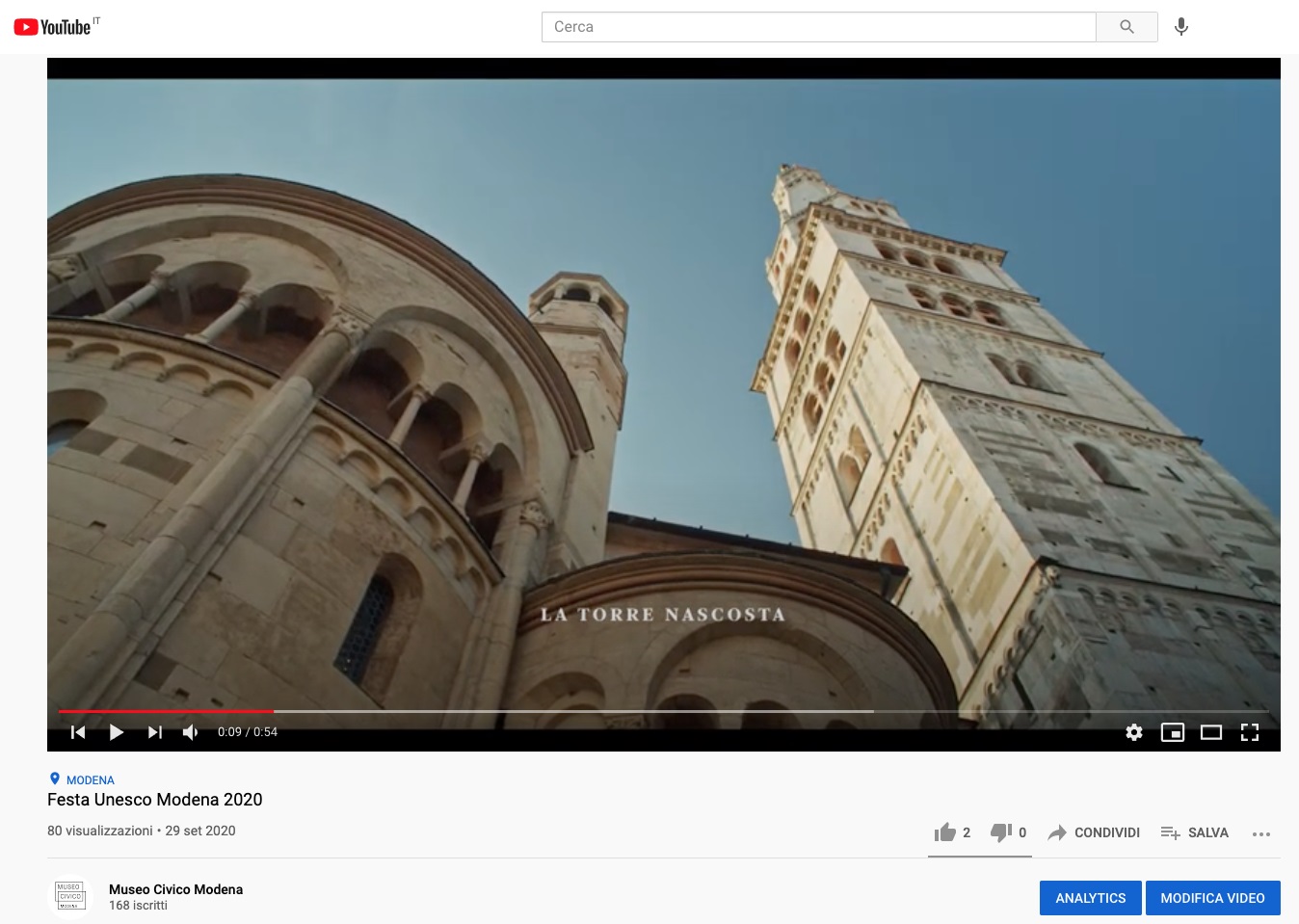Open the more actions three-dot menu
Viewport: 1299px width, 924px height.
[x=1262, y=832]
